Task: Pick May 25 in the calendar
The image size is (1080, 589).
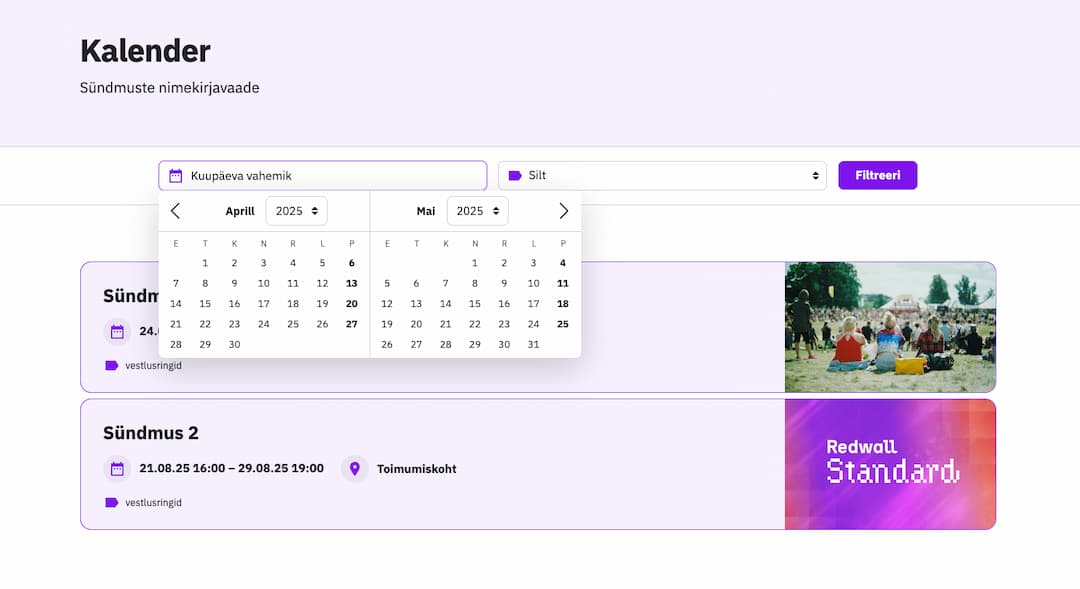Action: (x=563, y=324)
